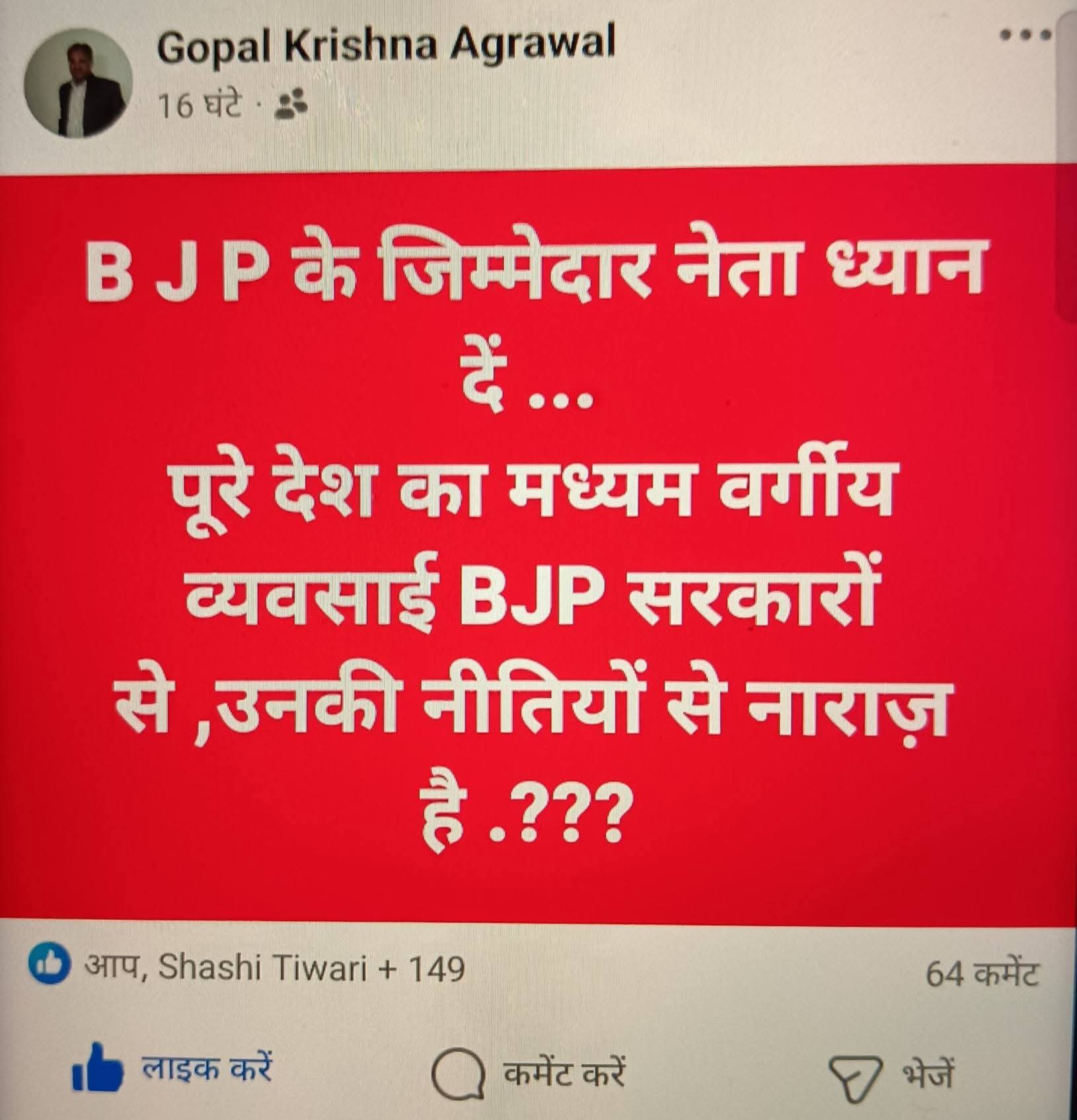Open the three-dot post options menu
This screenshot has width=1077, height=1120.
[1024, 35]
